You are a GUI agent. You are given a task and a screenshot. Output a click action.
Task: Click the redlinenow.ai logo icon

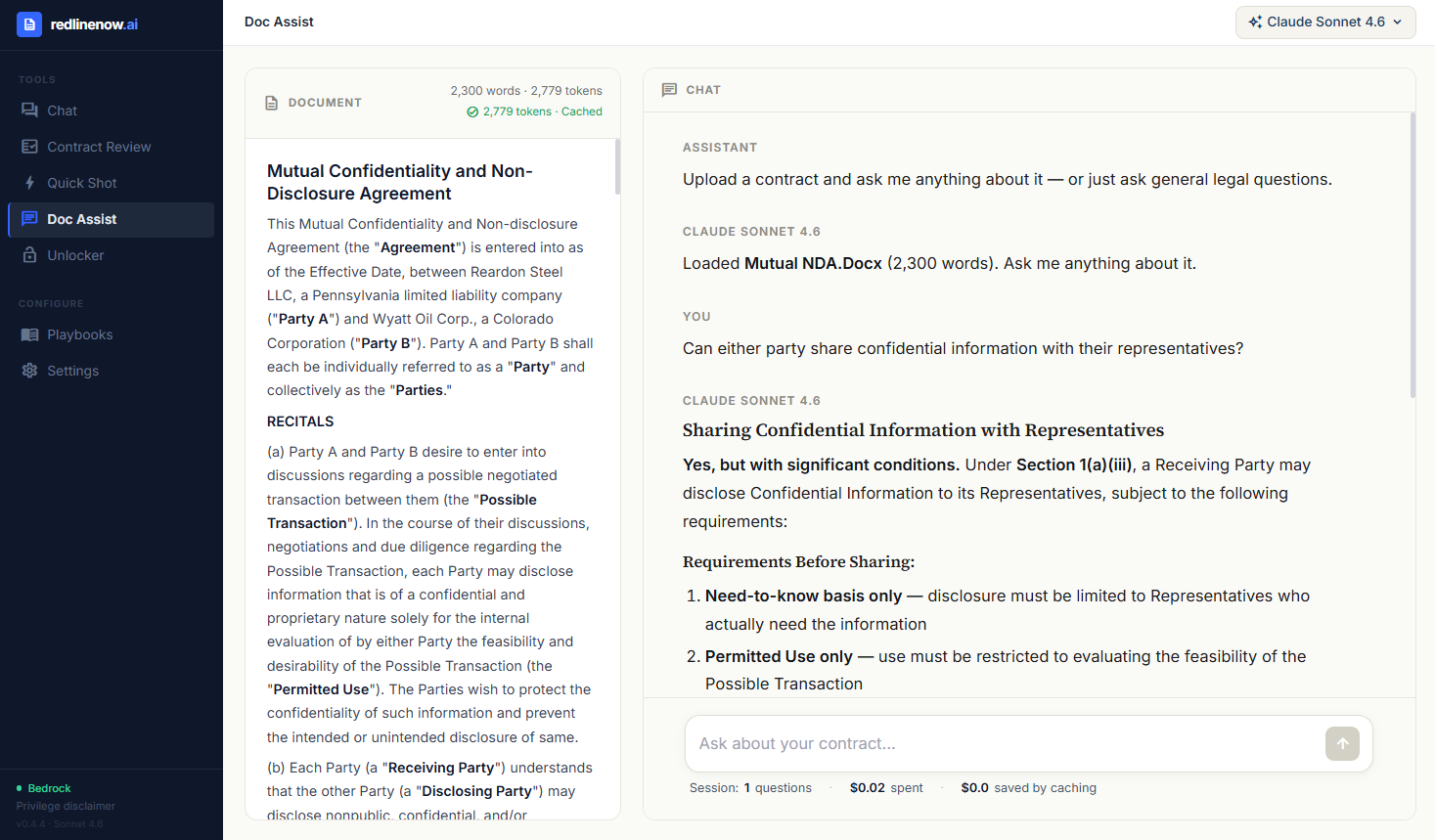(29, 24)
